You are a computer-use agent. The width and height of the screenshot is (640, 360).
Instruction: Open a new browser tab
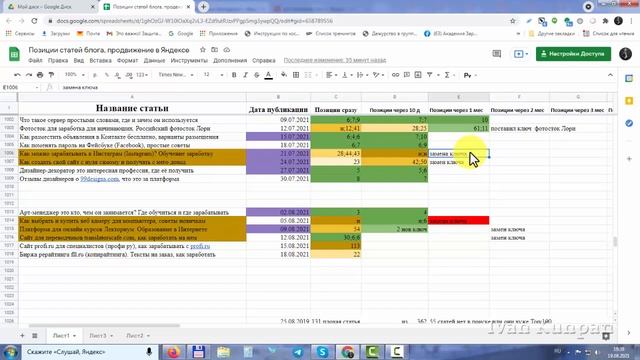[203, 7]
